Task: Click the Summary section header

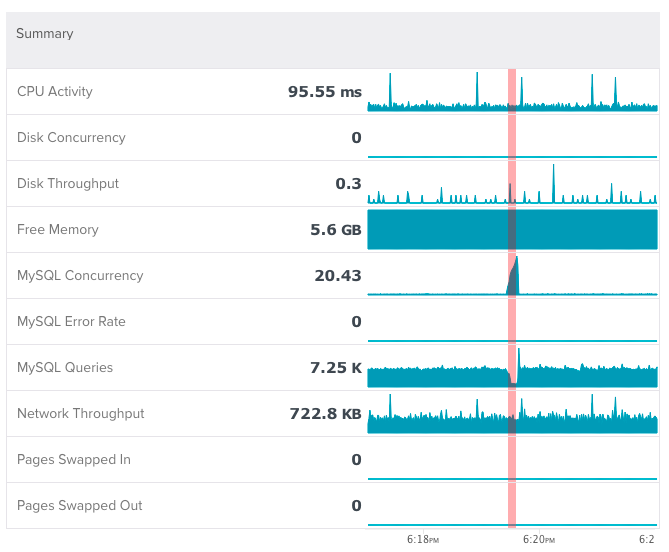Action: tap(45, 34)
